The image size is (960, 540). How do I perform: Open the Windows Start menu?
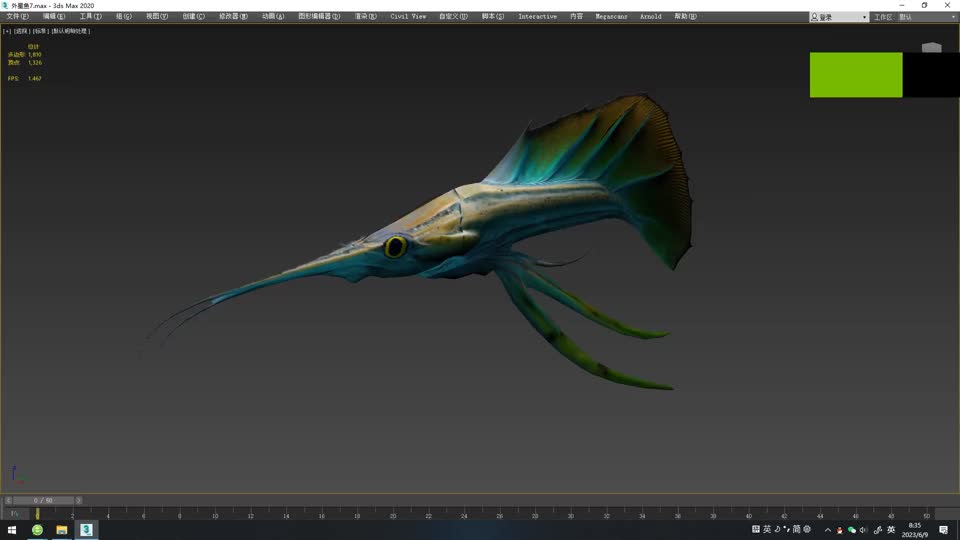12,530
